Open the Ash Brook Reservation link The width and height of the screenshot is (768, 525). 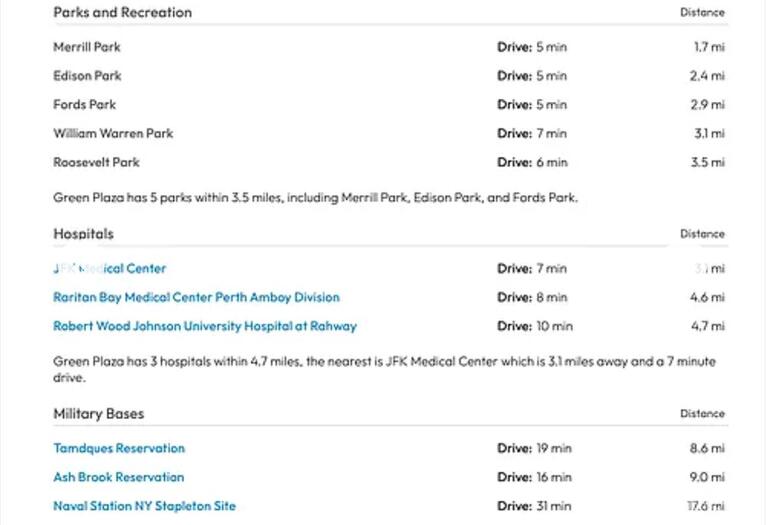[119, 477]
